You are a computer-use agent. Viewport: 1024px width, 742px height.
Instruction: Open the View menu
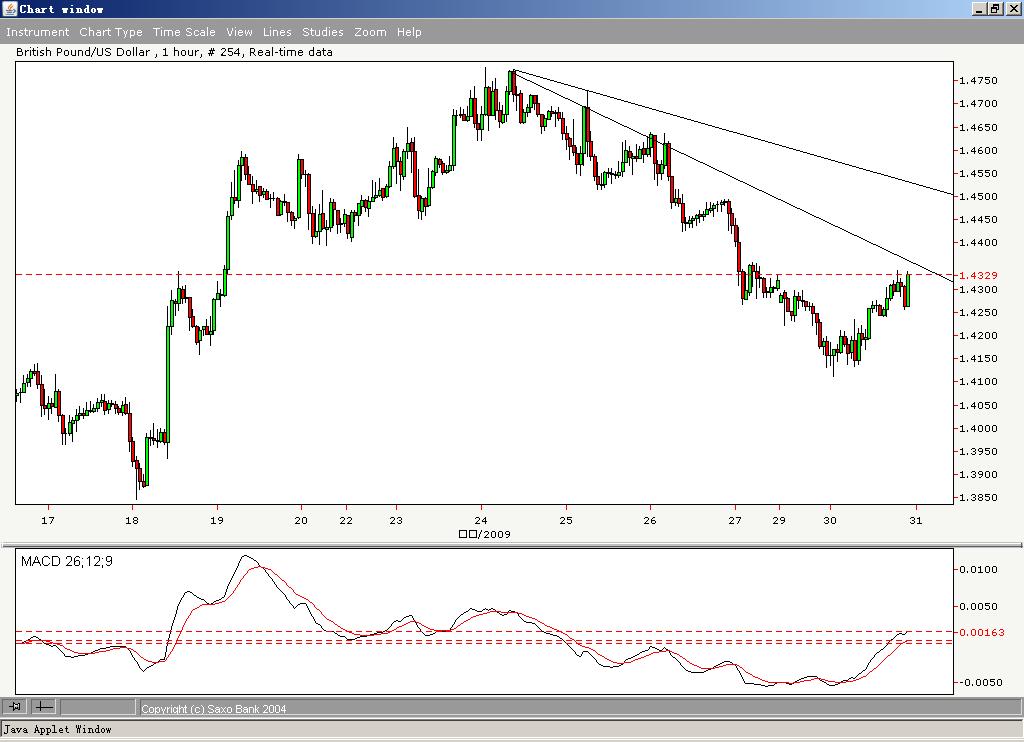coord(240,32)
